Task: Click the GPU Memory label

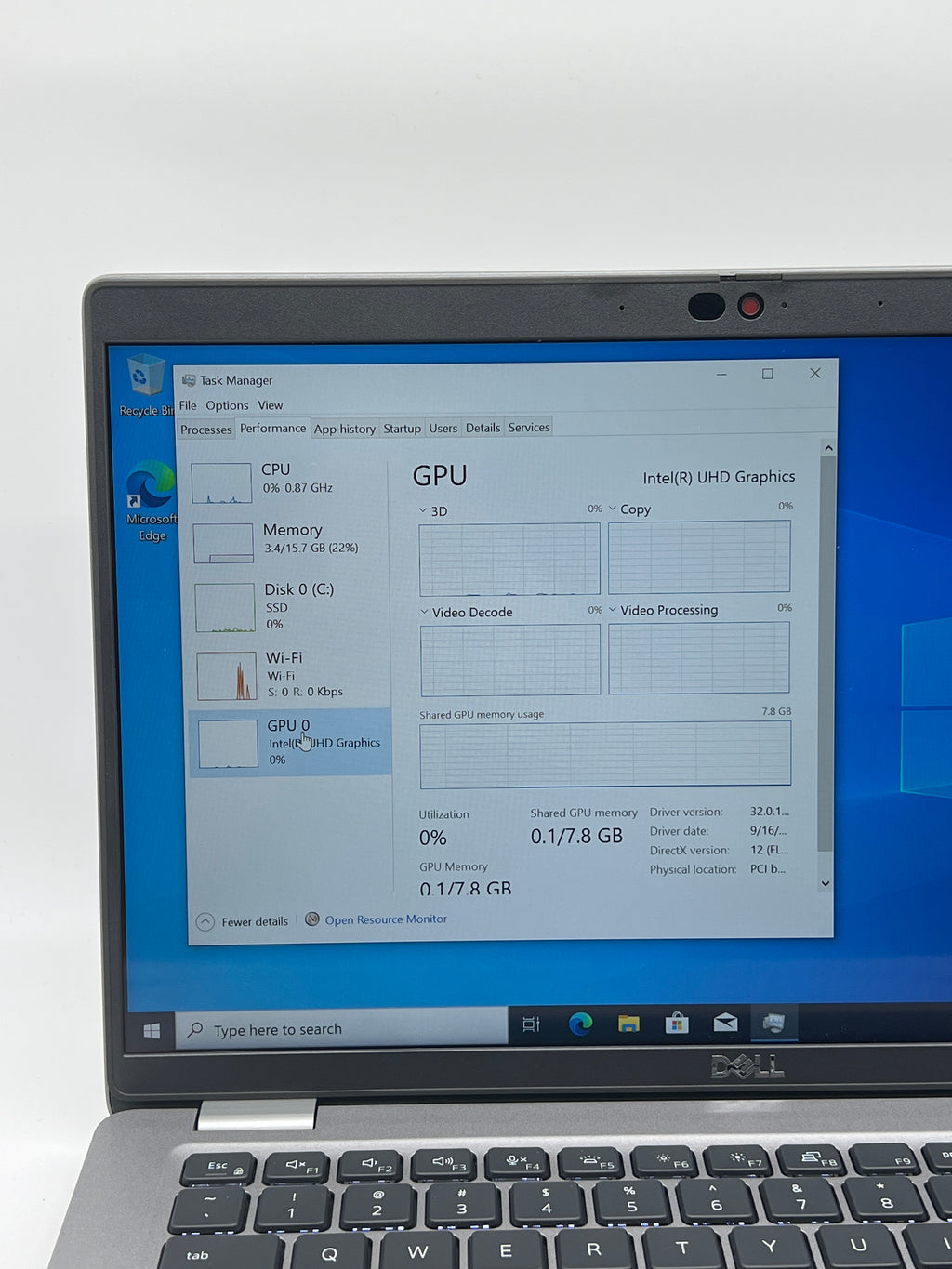Action: (453, 866)
